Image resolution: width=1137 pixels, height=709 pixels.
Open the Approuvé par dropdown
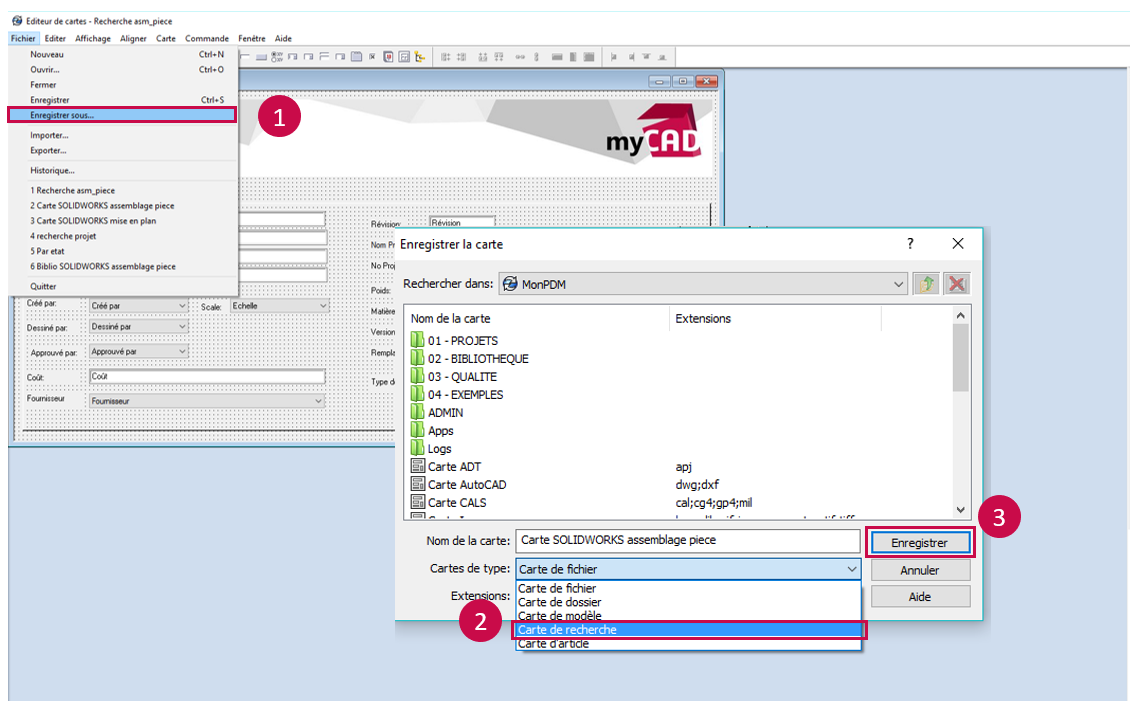182,352
